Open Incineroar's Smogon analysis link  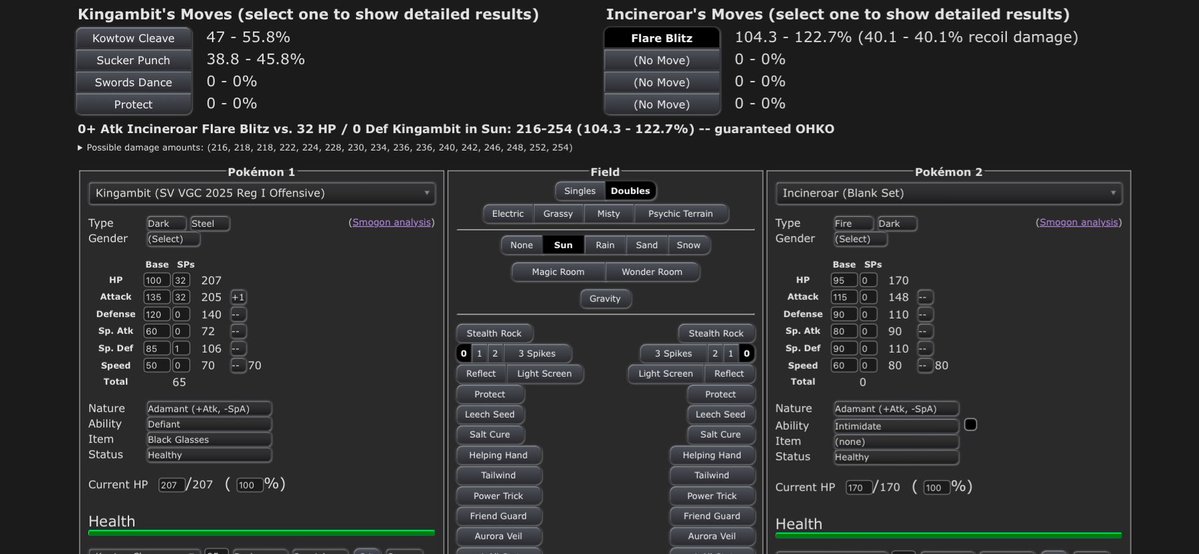click(x=1079, y=223)
